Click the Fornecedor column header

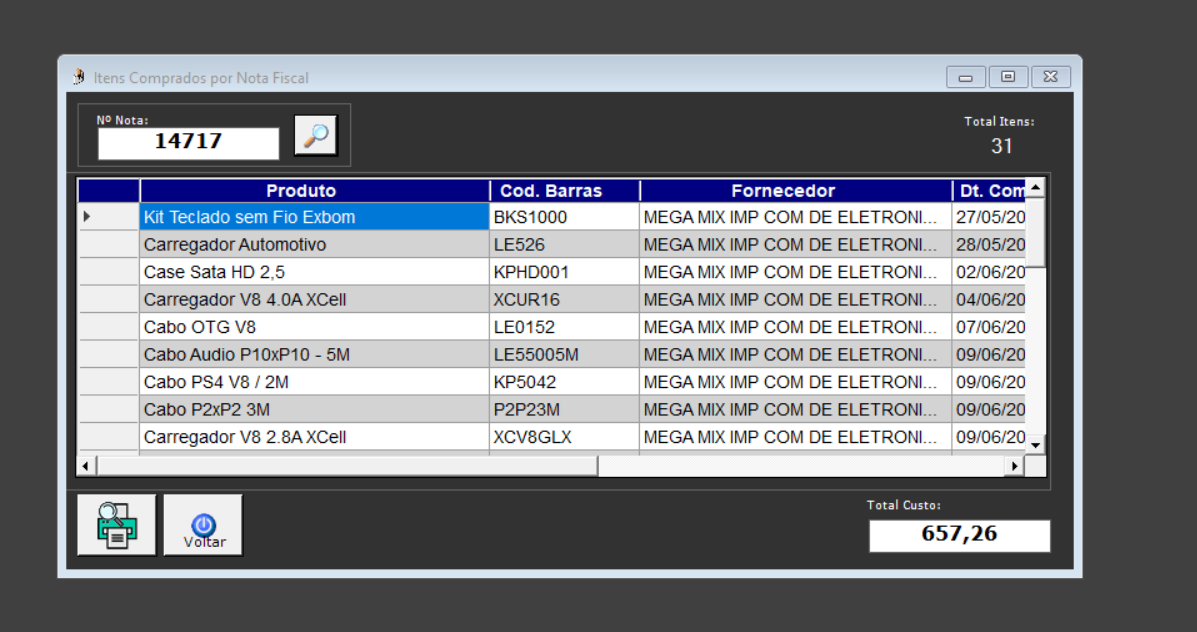coord(795,191)
